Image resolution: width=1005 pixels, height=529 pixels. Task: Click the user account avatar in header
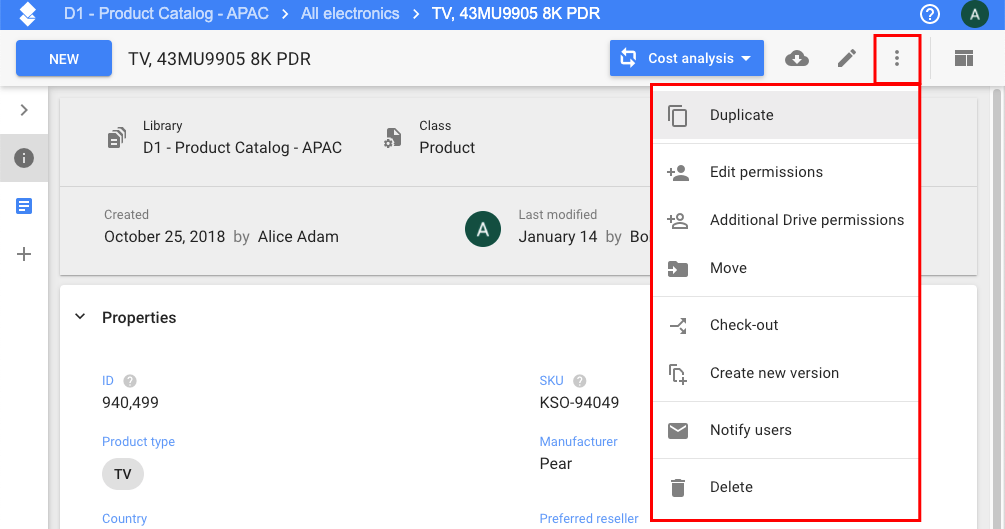(x=973, y=14)
